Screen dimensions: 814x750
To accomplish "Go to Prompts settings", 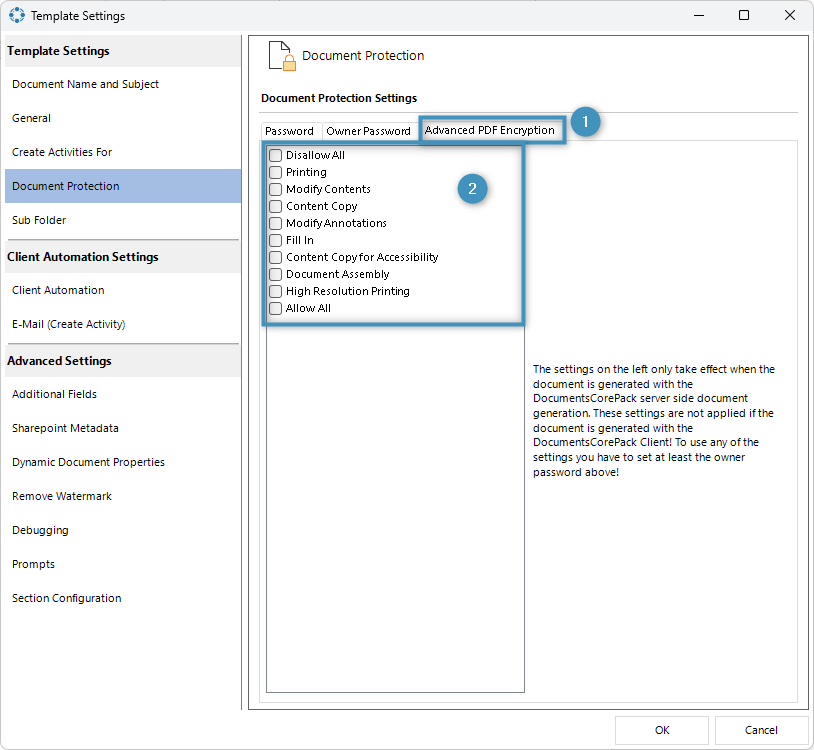I will (x=123, y=564).
